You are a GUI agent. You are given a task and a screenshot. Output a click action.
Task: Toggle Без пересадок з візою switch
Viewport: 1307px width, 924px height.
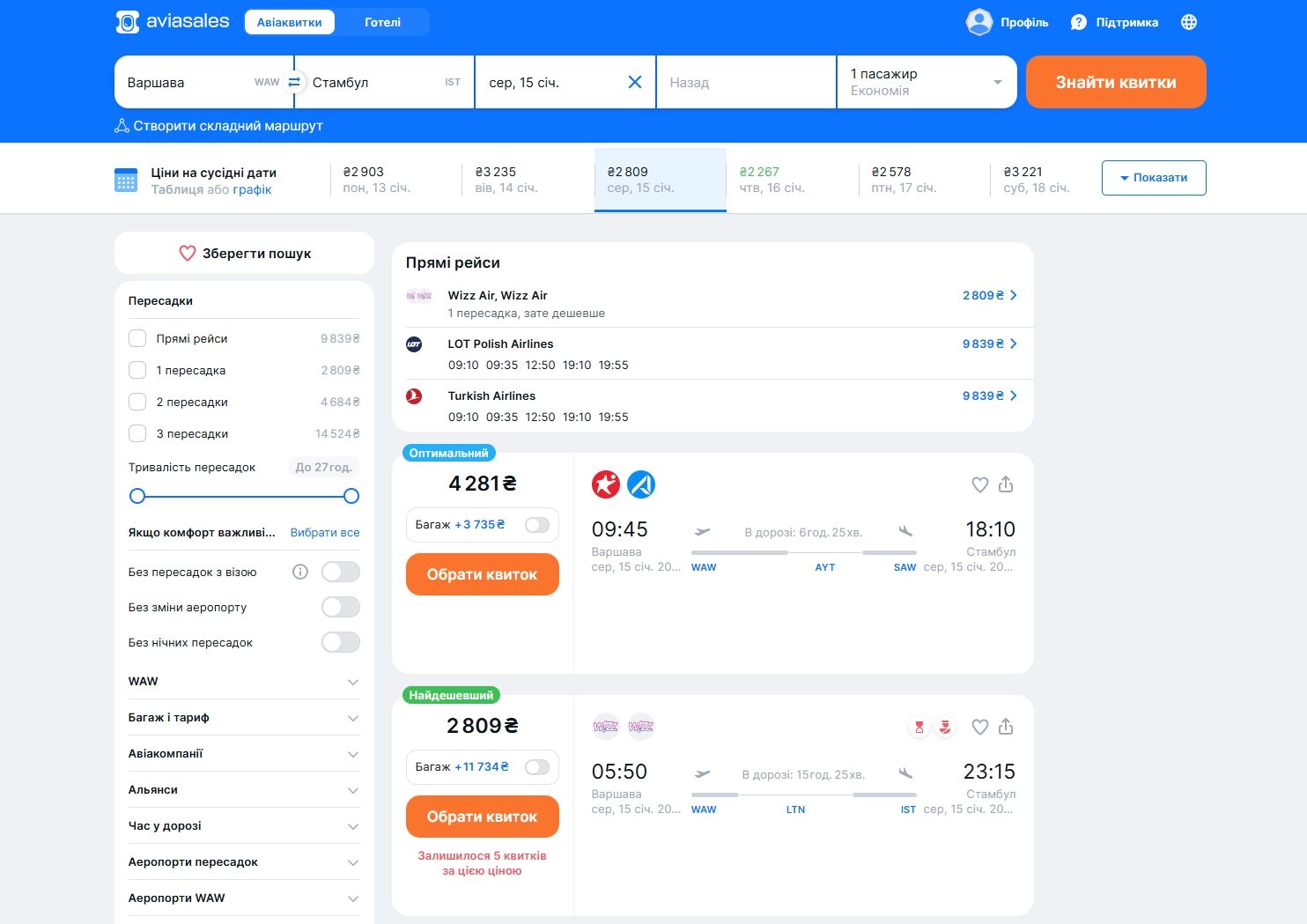coord(341,572)
